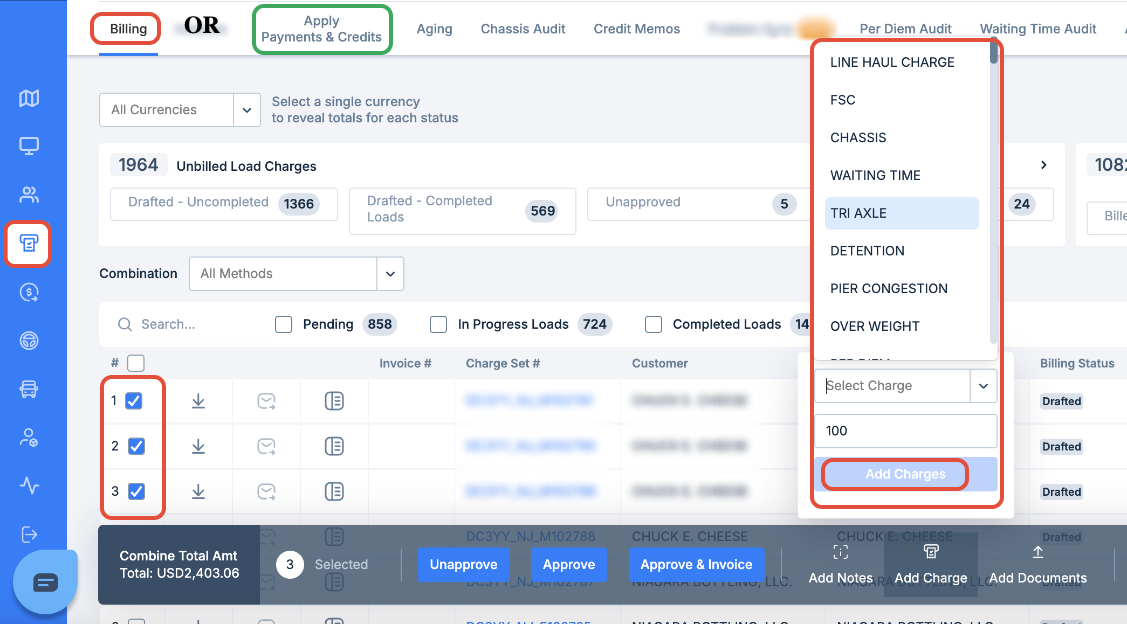Switch to the Credit Memos tab
Viewport: 1127px width, 624px height.
point(636,29)
